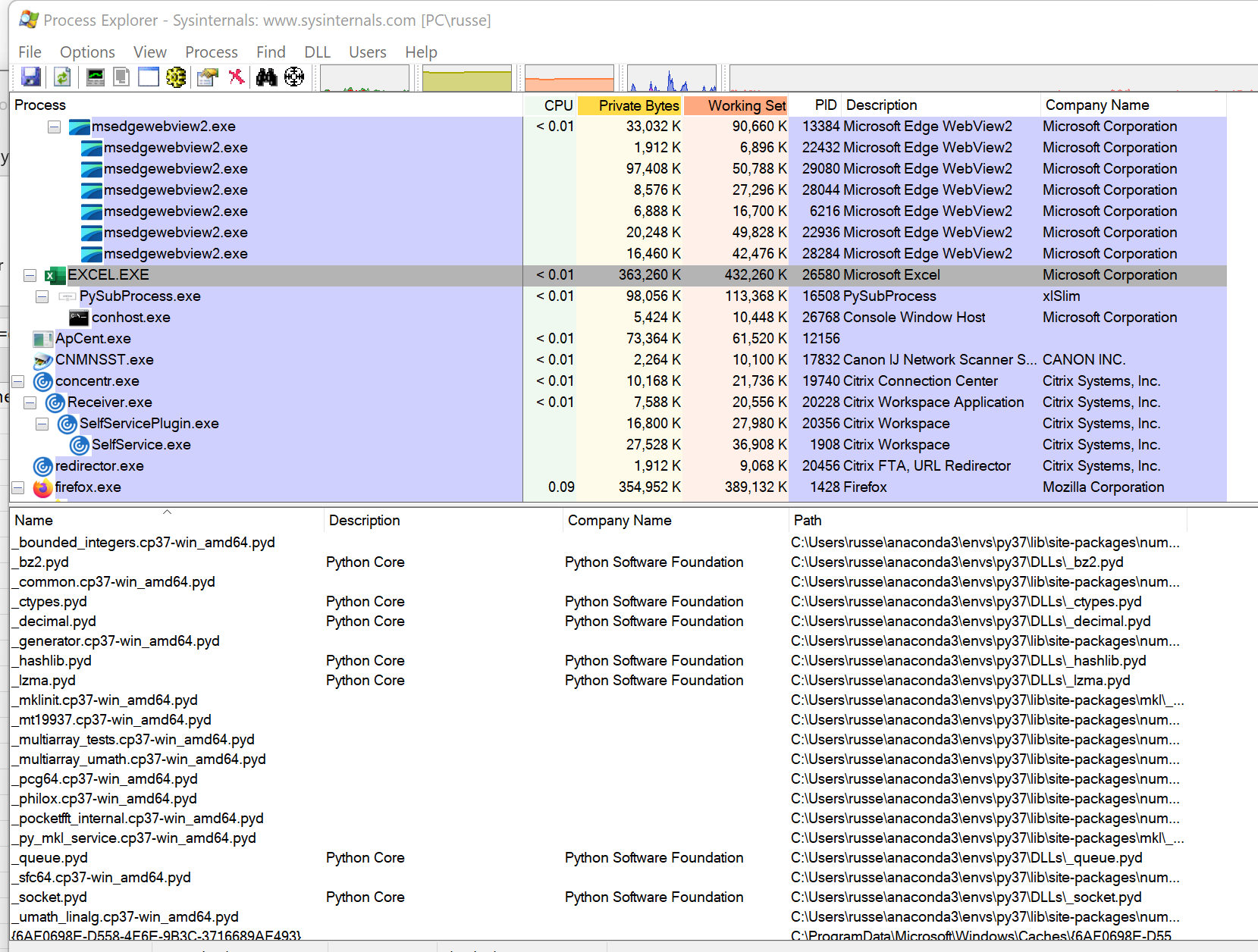Select _multiarray_umath.cp37-win_amd64.pyd row
The width and height of the screenshot is (1258, 952).
coord(599,759)
